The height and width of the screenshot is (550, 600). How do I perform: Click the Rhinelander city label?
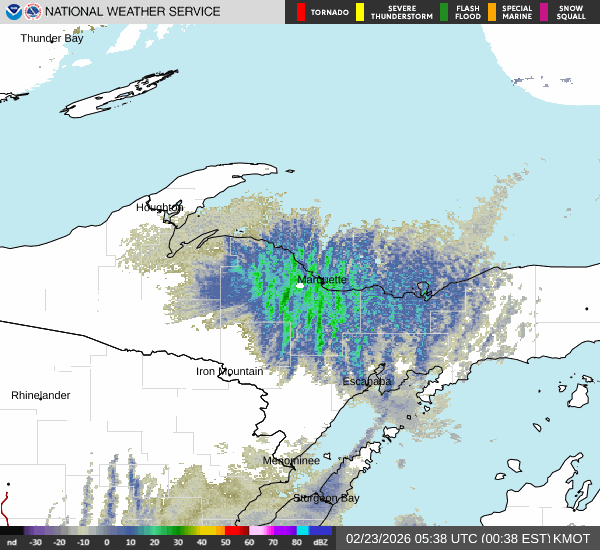tap(41, 395)
